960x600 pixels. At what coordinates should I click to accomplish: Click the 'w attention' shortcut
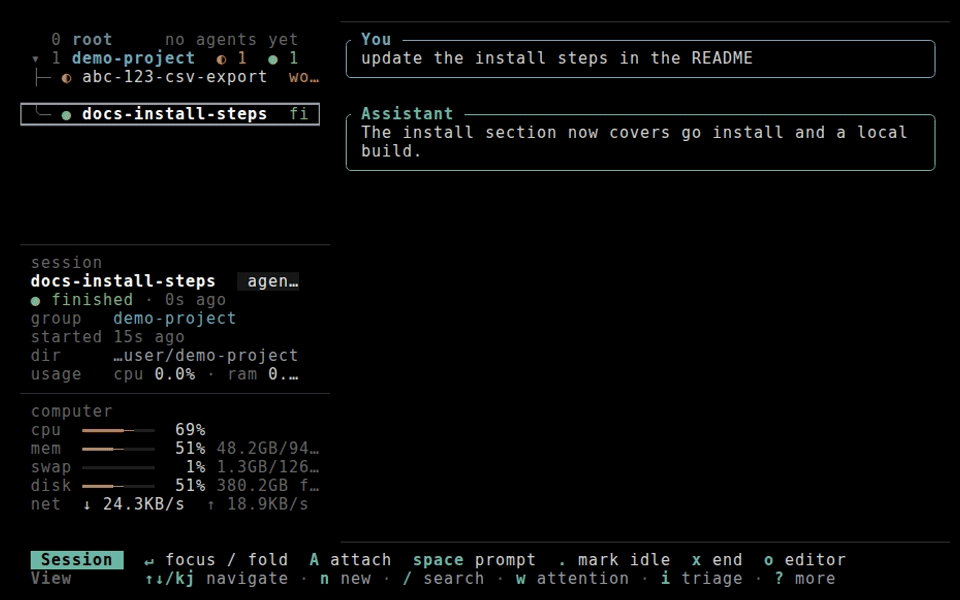pos(572,579)
